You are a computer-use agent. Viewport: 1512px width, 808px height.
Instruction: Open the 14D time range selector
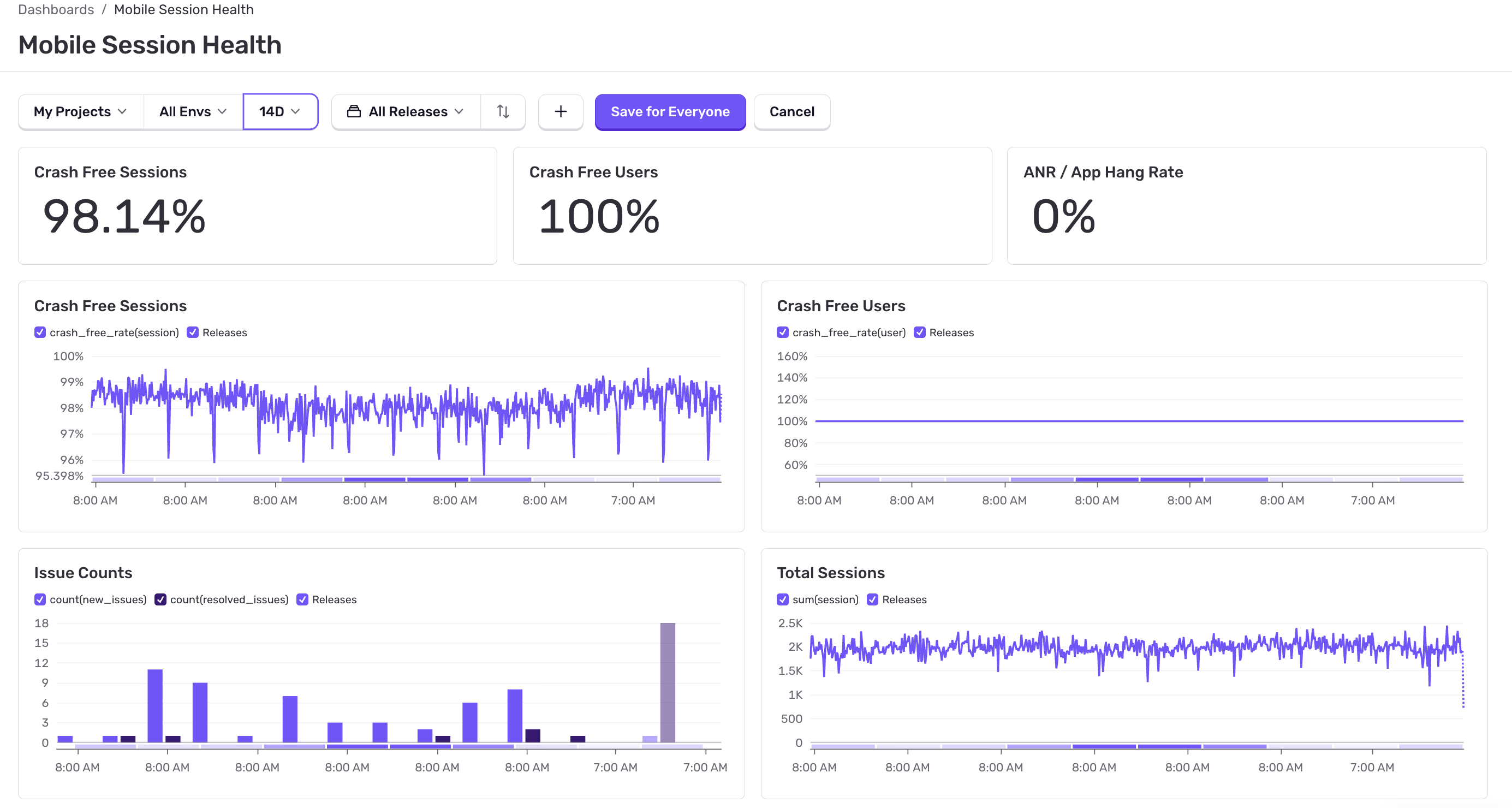coord(280,111)
